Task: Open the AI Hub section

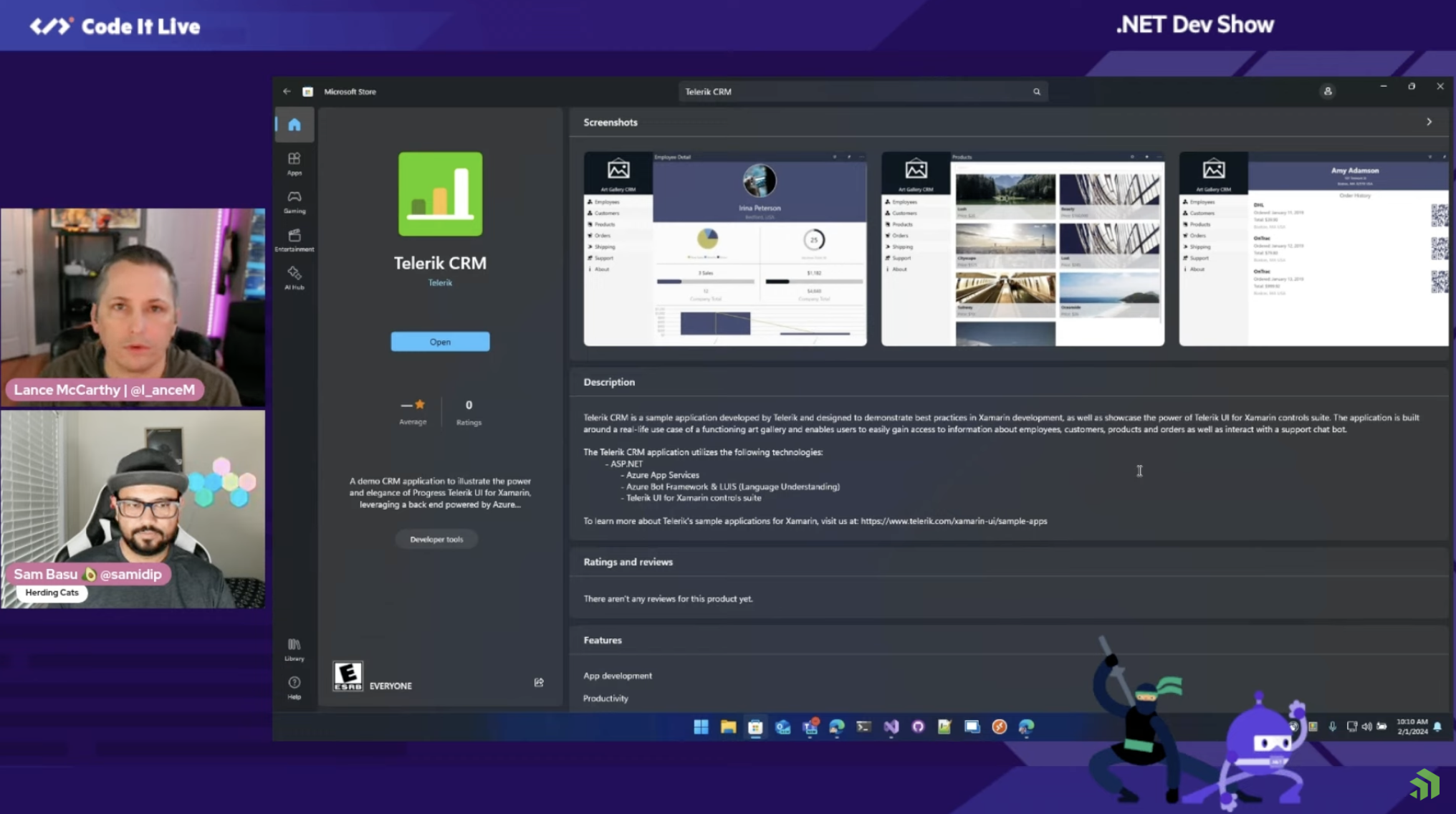Action: pos(294,277)
